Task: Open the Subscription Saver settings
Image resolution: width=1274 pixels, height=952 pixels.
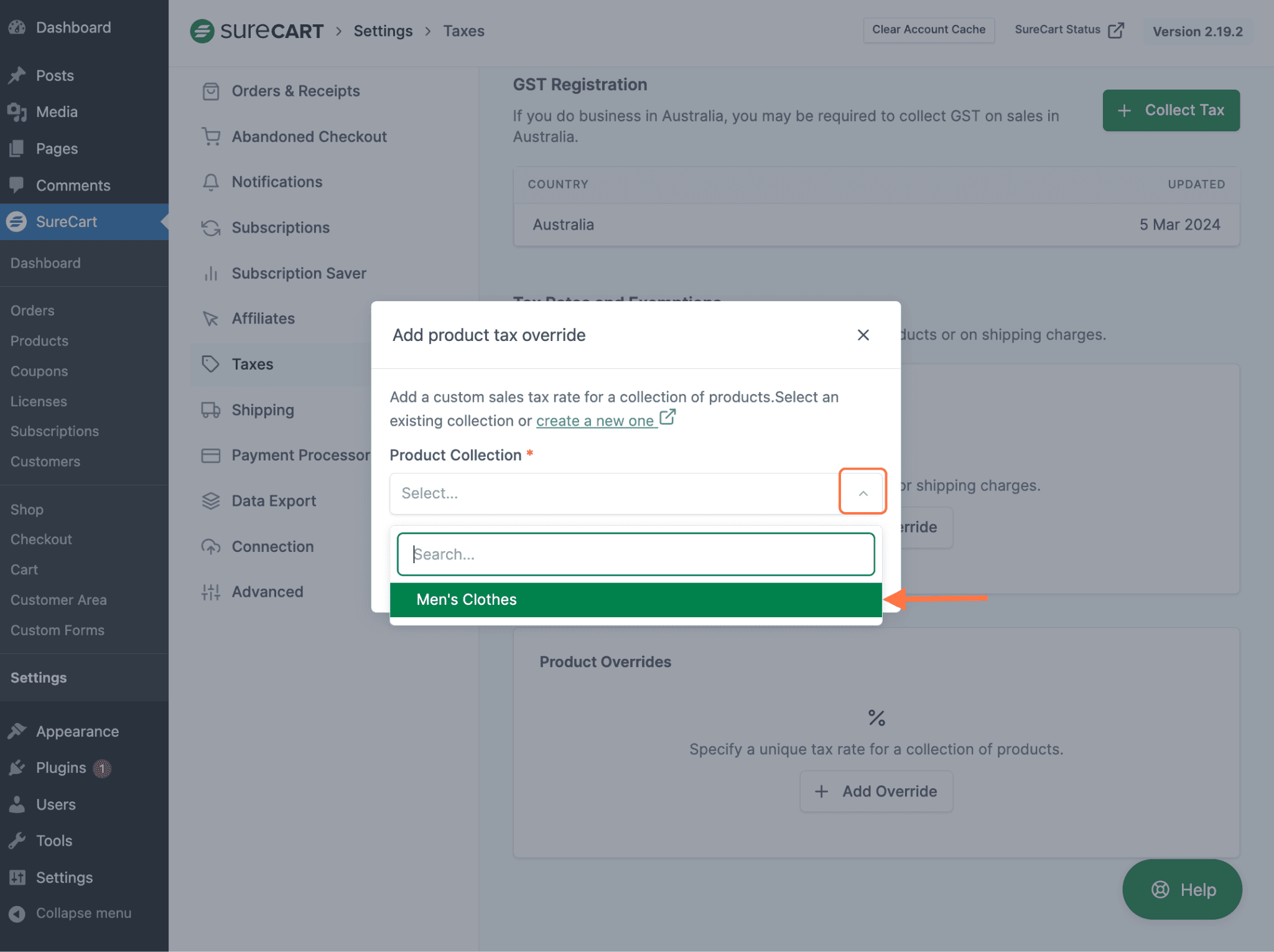Action: pyautogui.click(x=299, y=273)
